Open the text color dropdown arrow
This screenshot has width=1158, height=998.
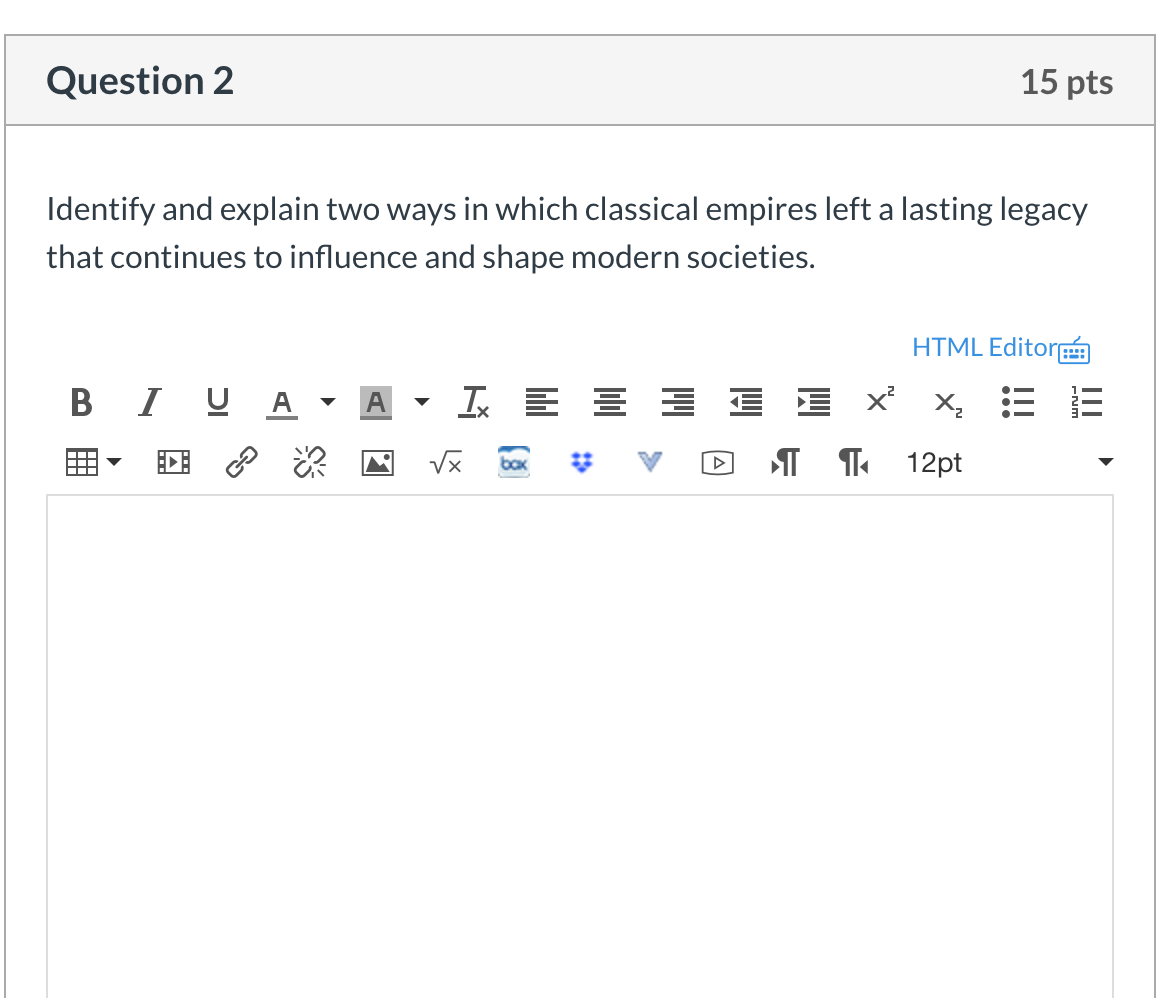click(327, 403)
